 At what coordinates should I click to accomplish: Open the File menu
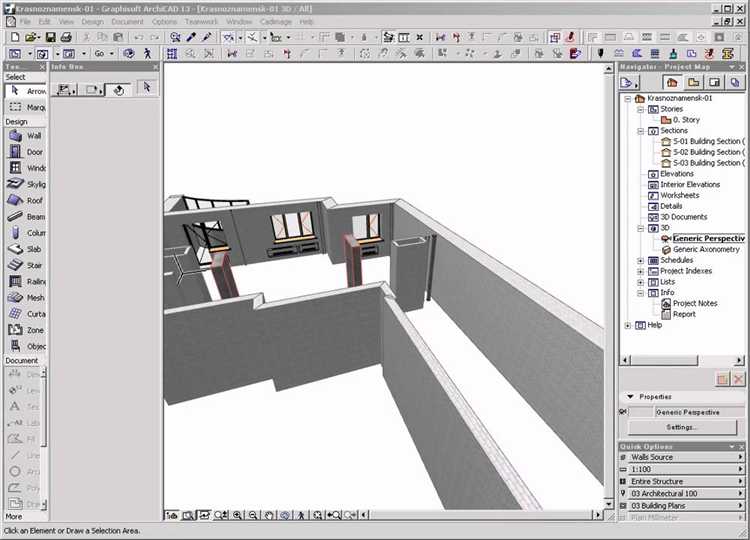25,22
